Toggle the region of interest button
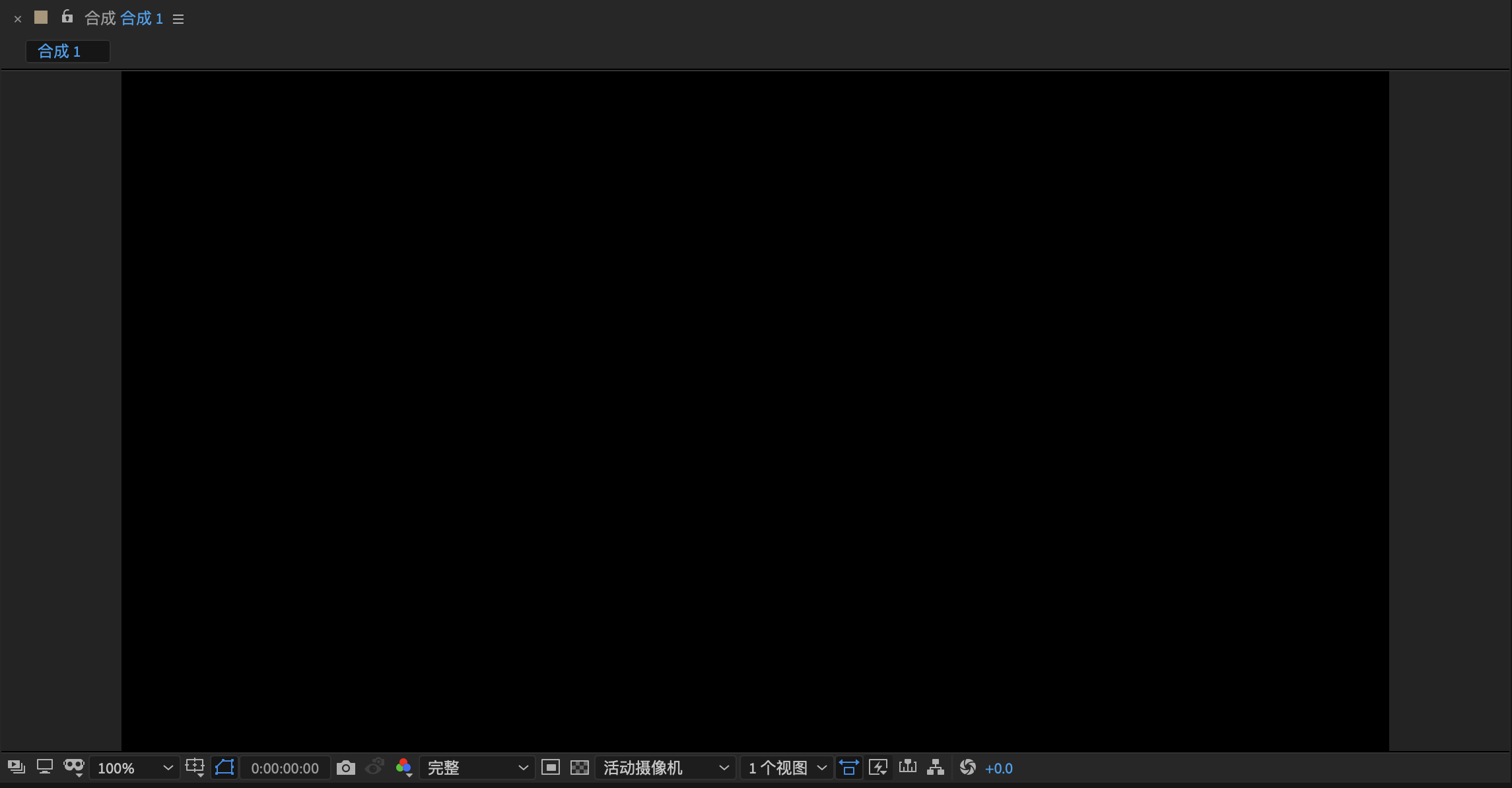1512x788 pixels. (x=550, y=767)
